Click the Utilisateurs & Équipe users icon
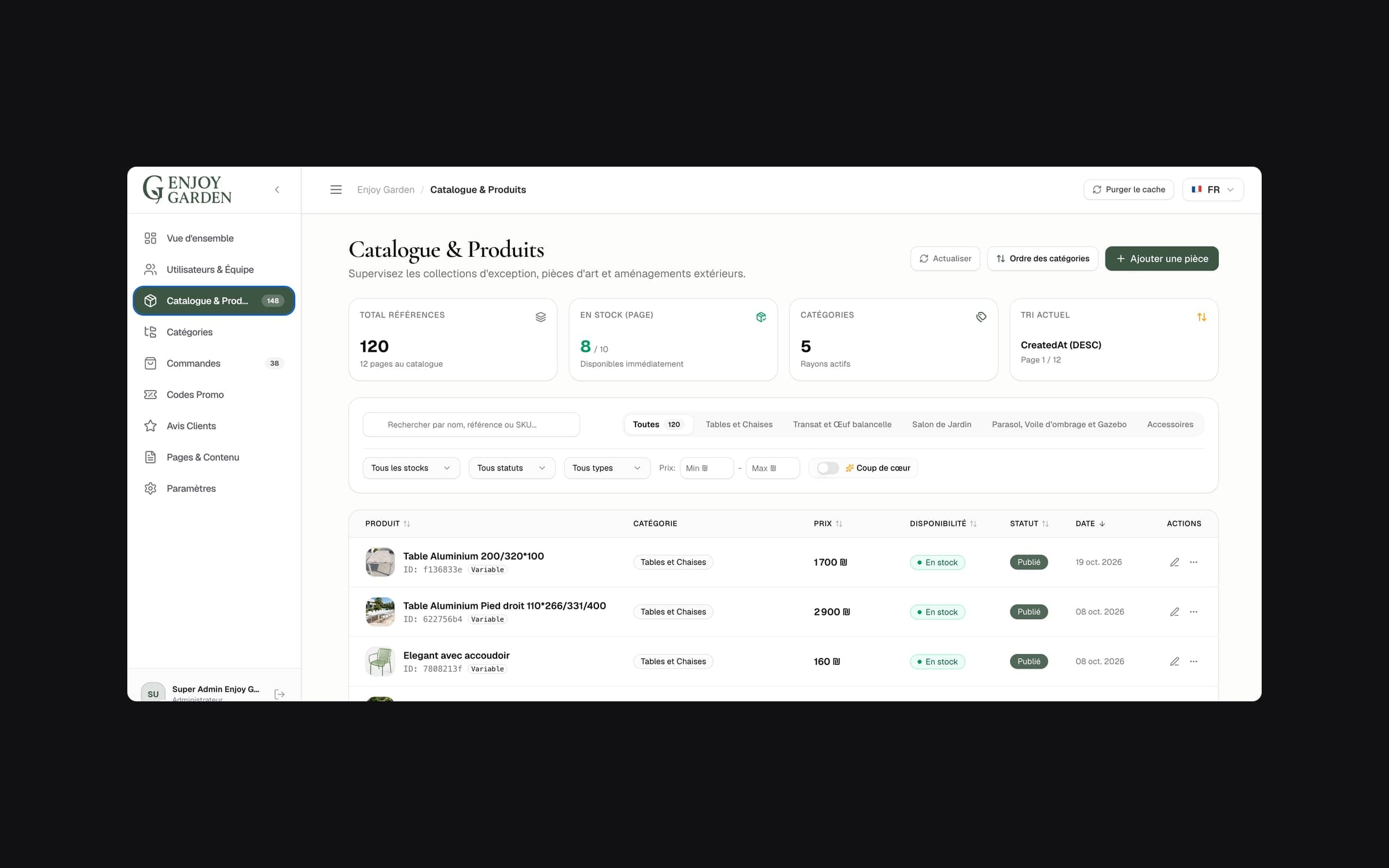 click(150, 270)
